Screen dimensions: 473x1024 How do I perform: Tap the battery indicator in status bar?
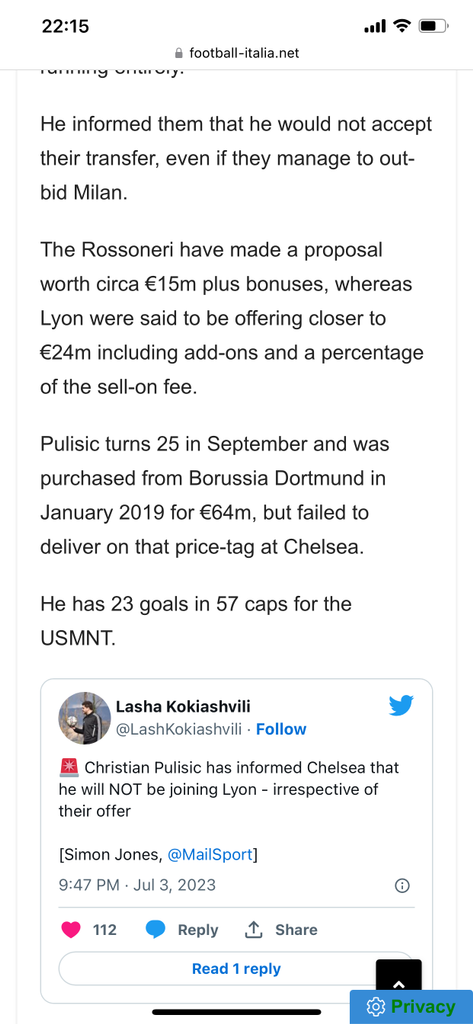[432, 26]
